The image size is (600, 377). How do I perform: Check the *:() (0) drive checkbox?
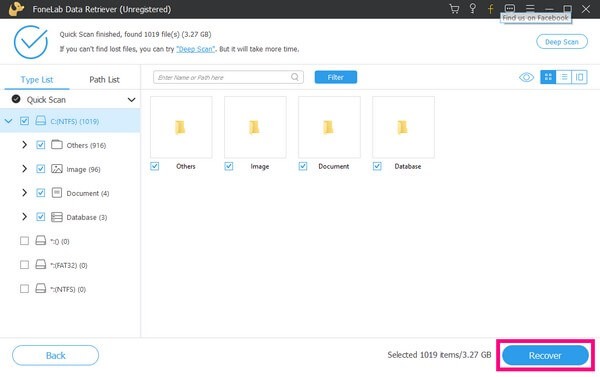(x=24, y=241)
